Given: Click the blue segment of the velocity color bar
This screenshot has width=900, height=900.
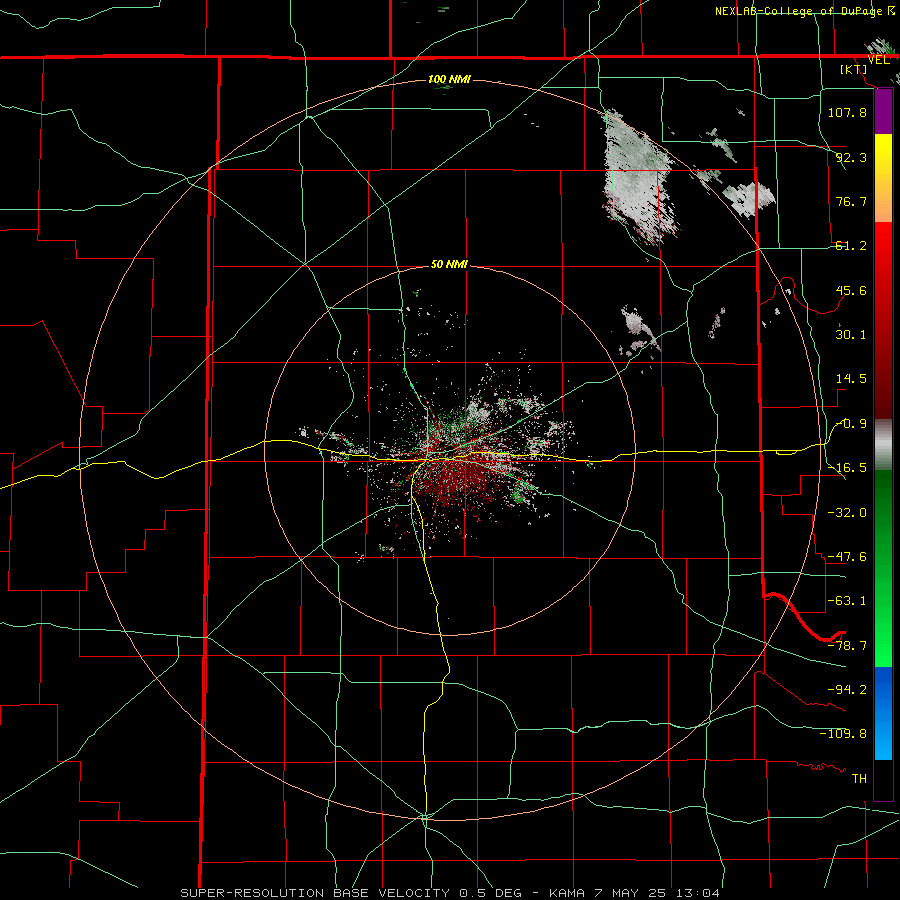Looking at the screenshot, I should 883,713.
